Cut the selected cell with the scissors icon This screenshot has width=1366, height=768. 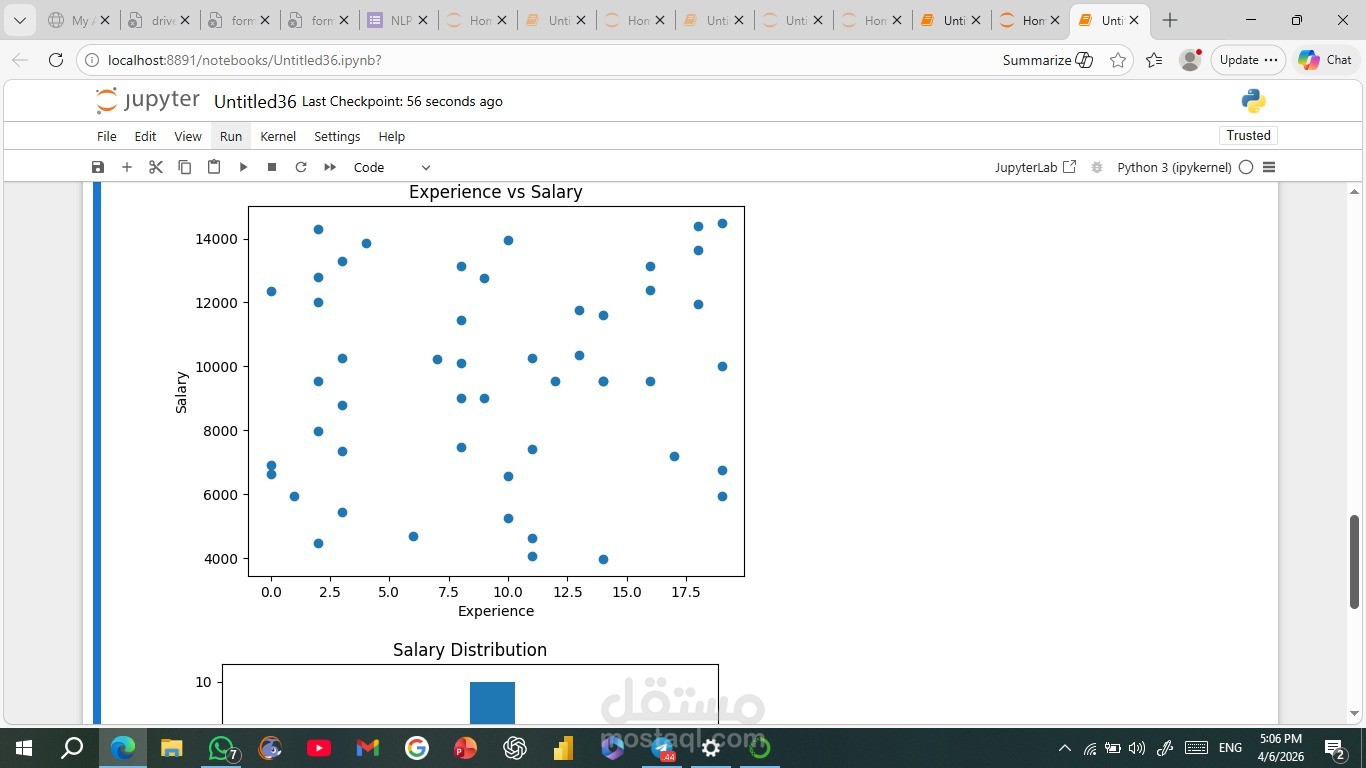click(155, 167)
